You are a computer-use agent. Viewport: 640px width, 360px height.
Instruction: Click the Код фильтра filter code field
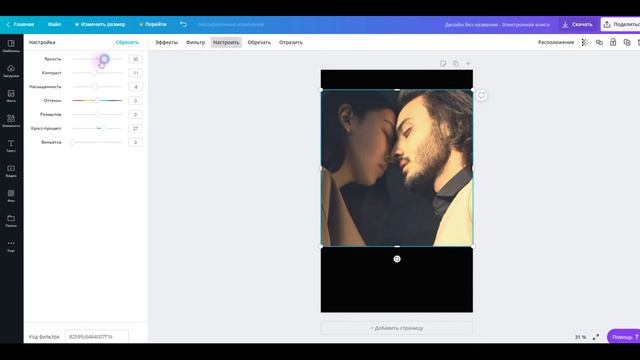coord(96,337)
